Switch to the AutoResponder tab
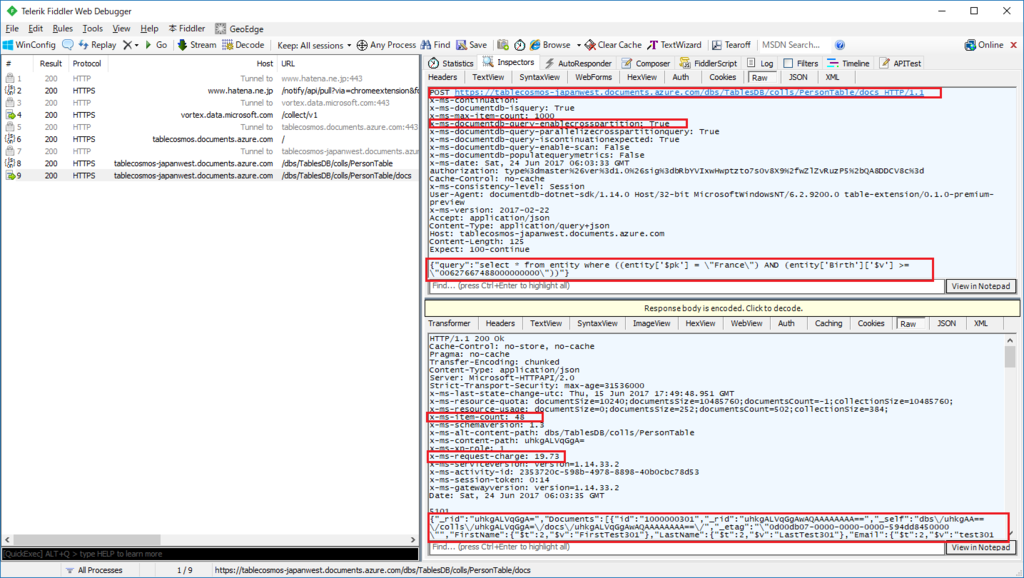 pos(578,63)
